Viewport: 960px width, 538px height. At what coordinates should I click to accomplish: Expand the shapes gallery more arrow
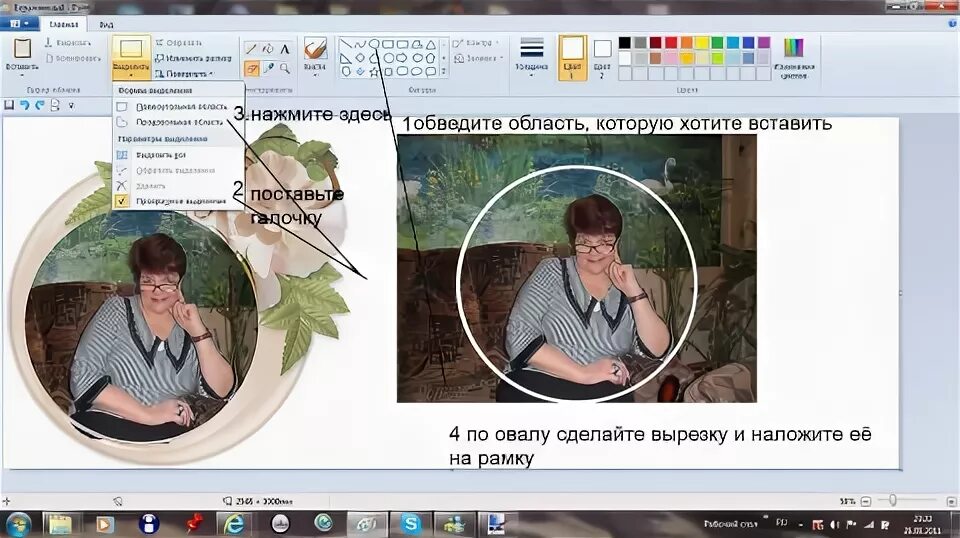pos(443,72)
